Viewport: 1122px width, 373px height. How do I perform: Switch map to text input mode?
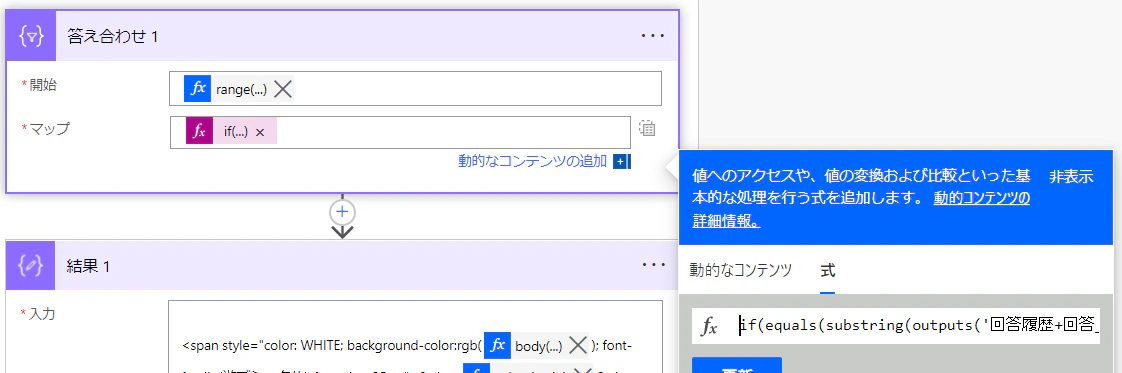point(647,129)
